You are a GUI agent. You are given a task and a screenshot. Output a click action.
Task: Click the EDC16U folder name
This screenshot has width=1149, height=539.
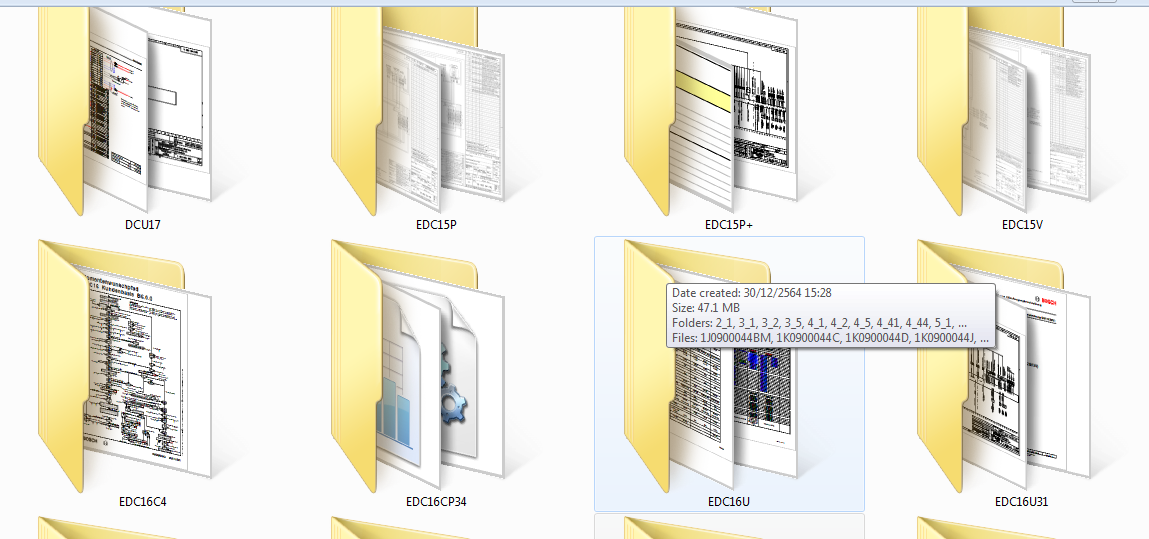click(729, 502)
